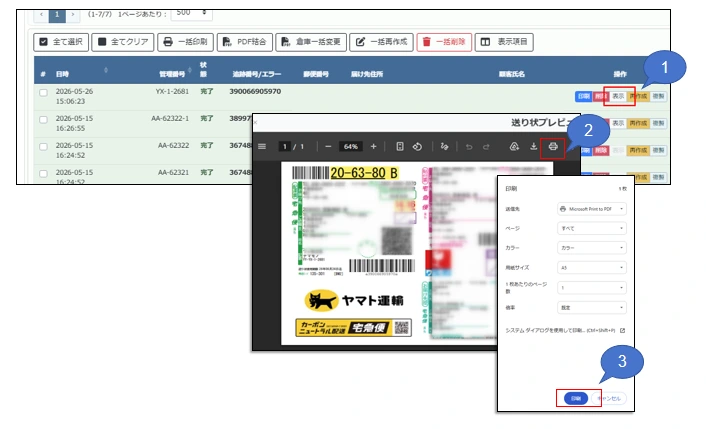
Task: Click the 表示 button in row YX-1-2681
Action: click(618, 96)
